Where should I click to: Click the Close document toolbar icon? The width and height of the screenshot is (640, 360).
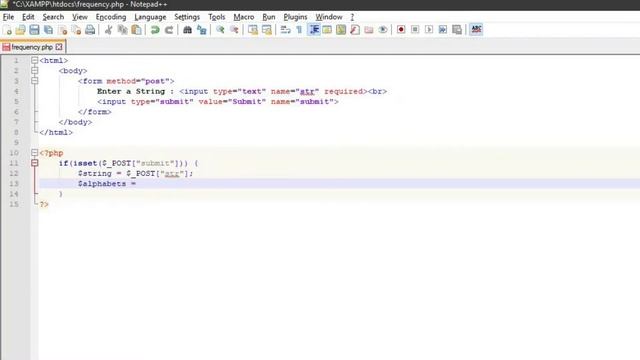[62, 30]
